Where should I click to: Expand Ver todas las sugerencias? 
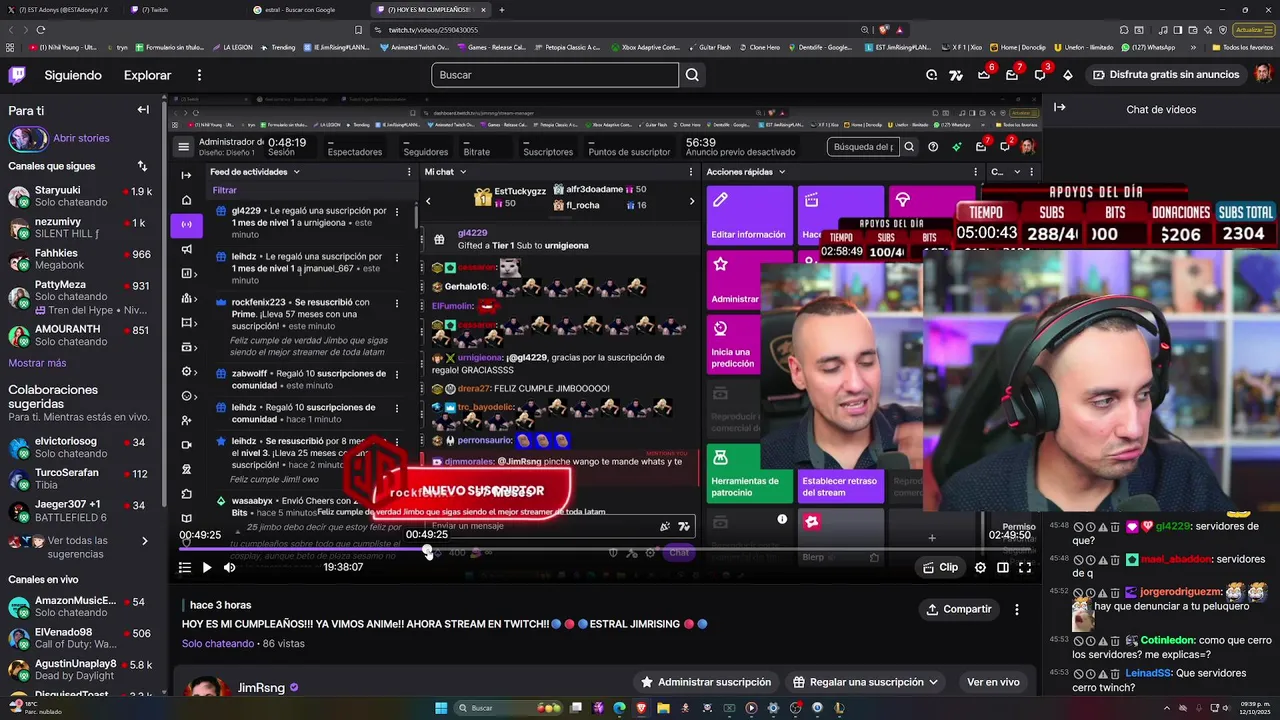pos(80,547)
